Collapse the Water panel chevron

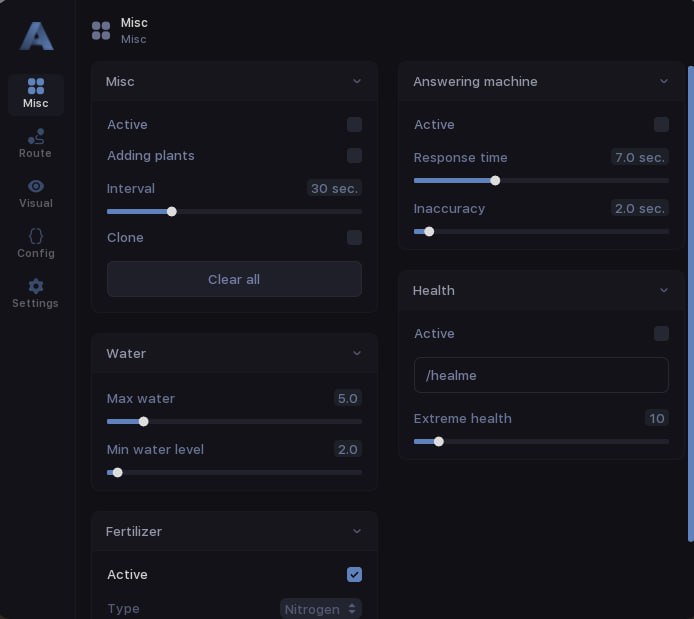(357, 354)
